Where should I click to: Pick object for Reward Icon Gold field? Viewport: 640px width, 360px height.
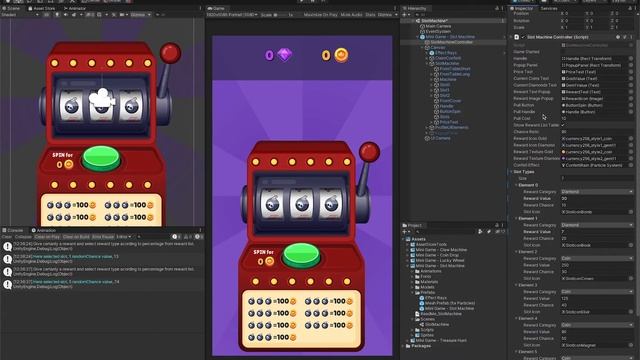click(631, 138)
